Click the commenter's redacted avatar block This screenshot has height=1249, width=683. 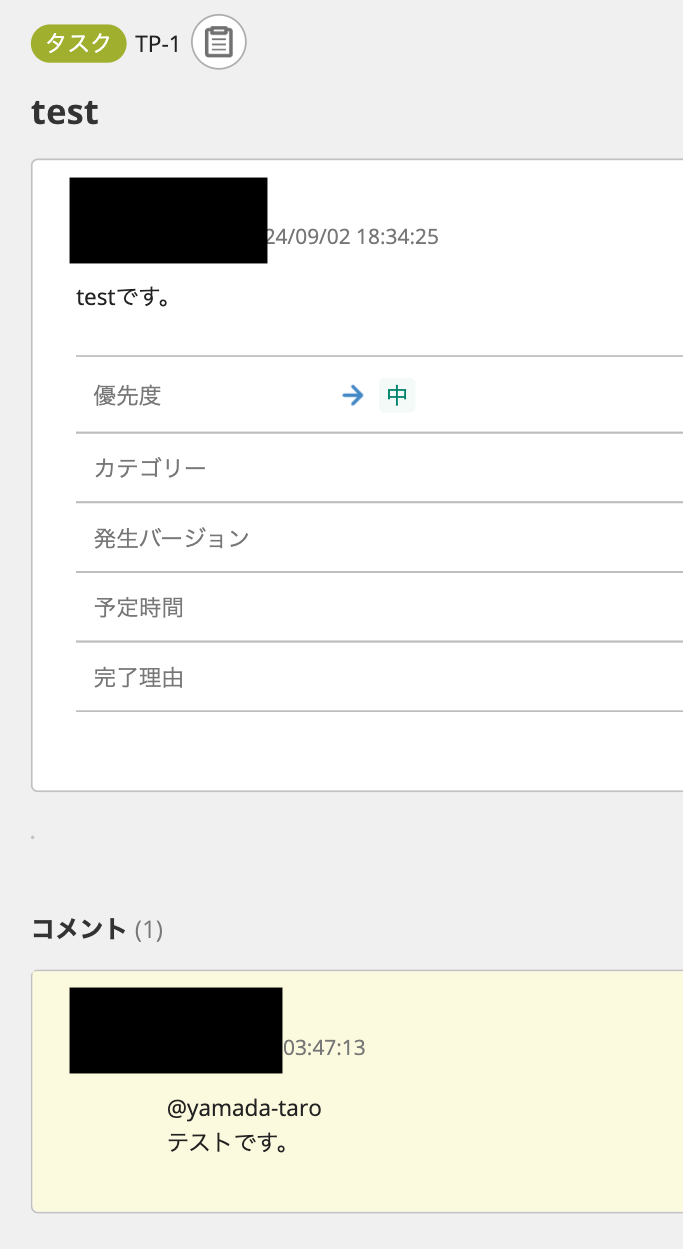tap(175, 1030)
